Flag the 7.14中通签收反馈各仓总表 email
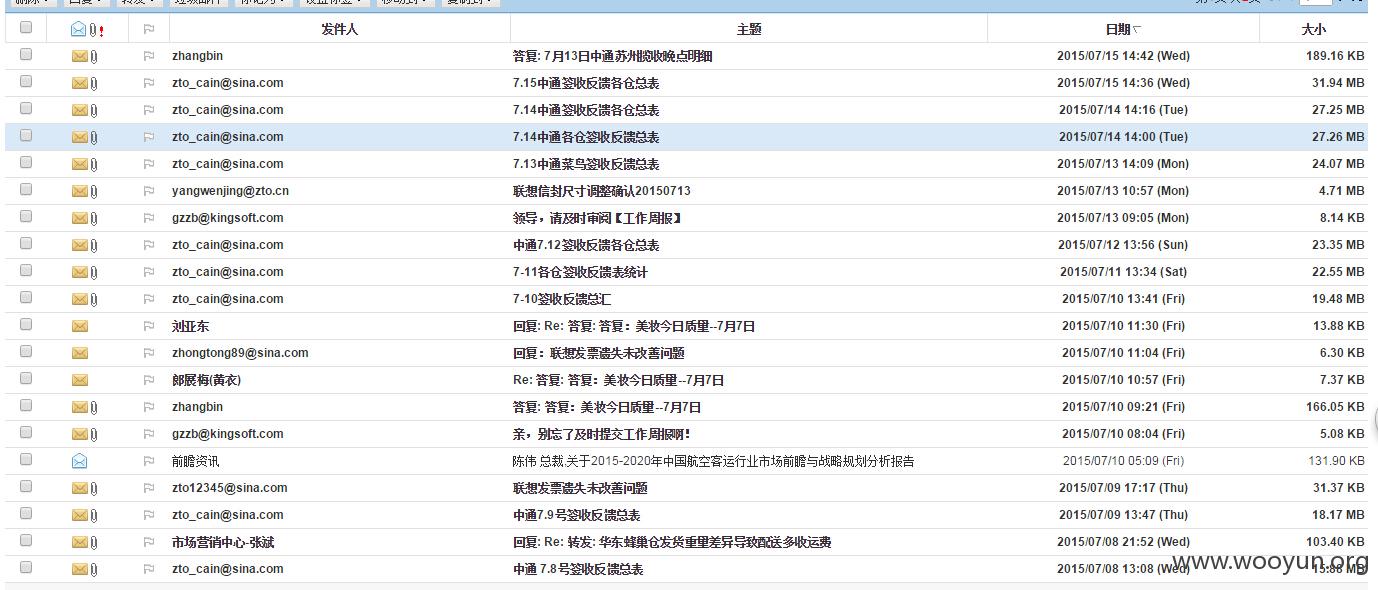This screenshot has height=590, width=1378. [x=149, y=110]
